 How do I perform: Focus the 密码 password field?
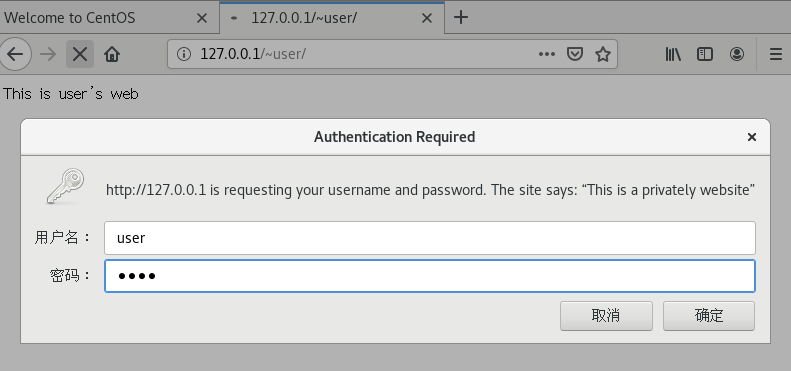[430, 276]
